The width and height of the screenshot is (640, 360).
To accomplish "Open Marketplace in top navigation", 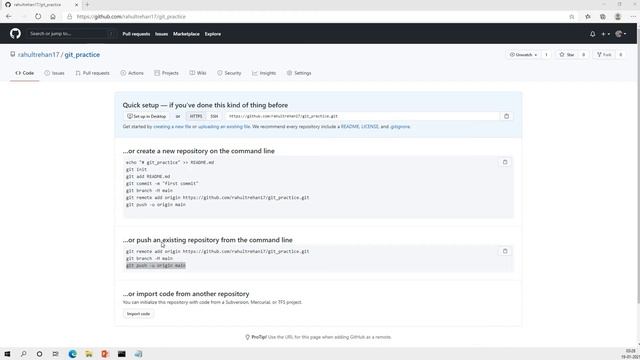I will pos(186,34).
